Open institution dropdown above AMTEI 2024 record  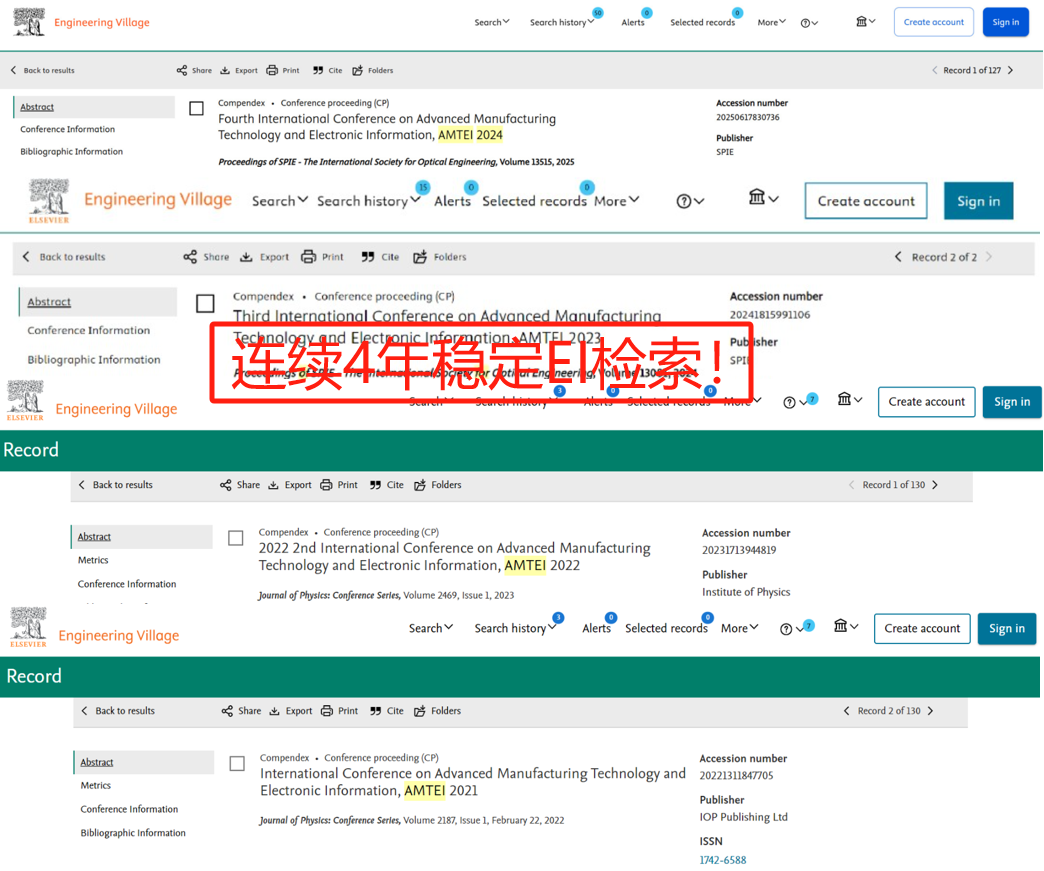coord(866,21)
